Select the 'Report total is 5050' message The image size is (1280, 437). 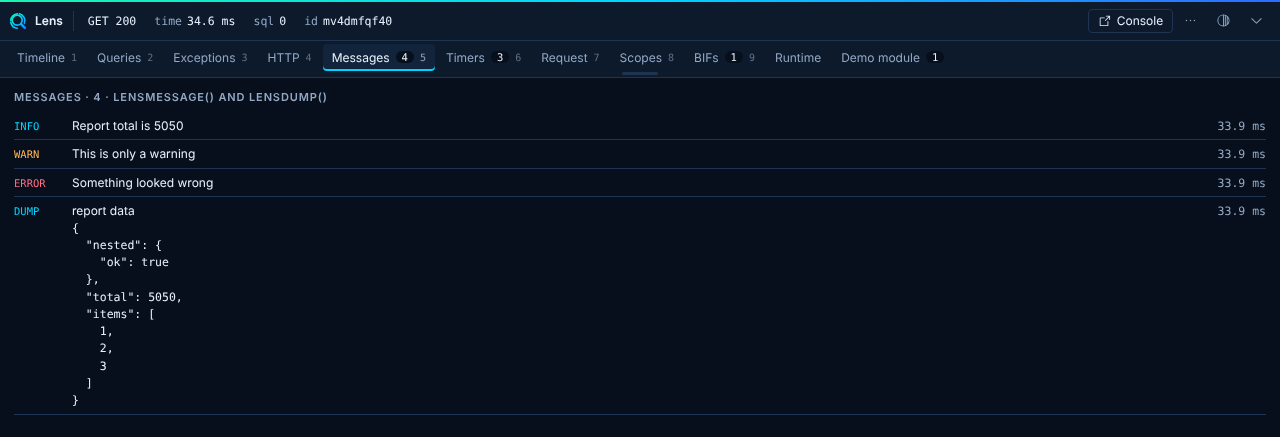[x=128, y=126]
